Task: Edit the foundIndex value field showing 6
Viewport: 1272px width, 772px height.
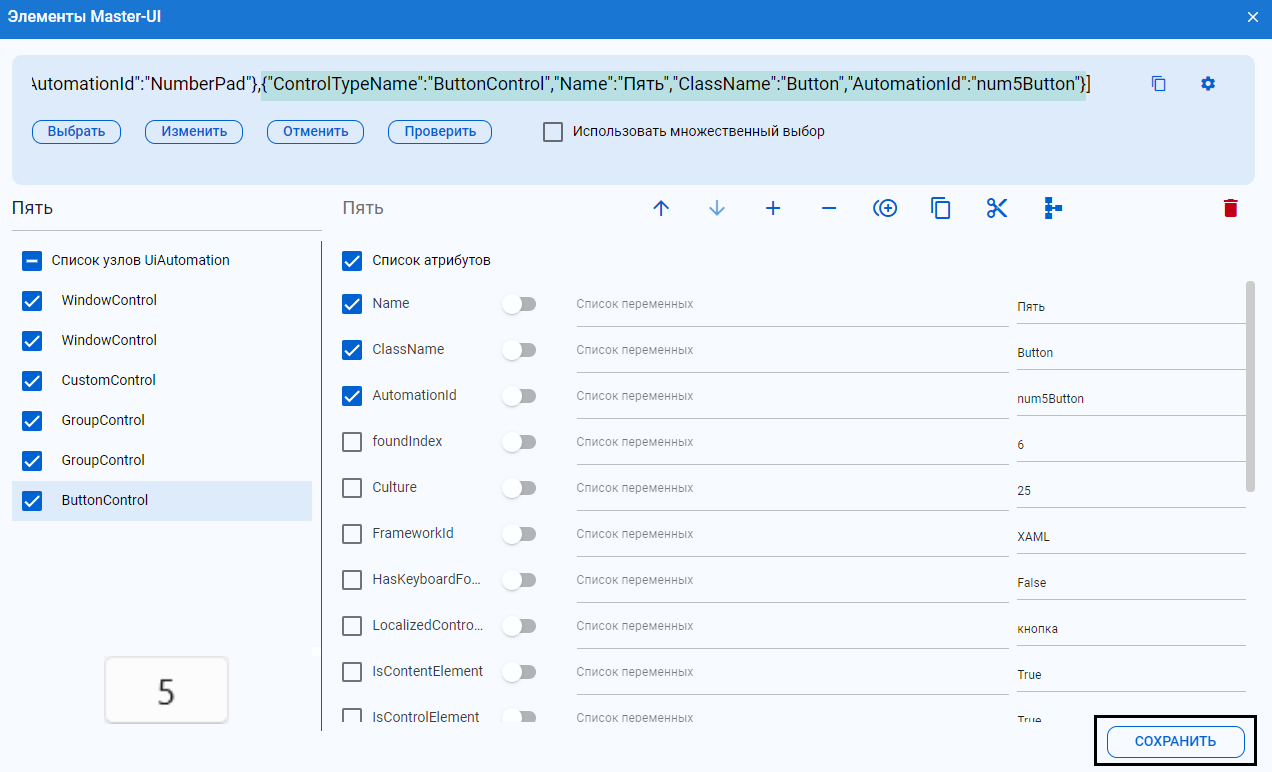Action: click(x=1131, y=445)
